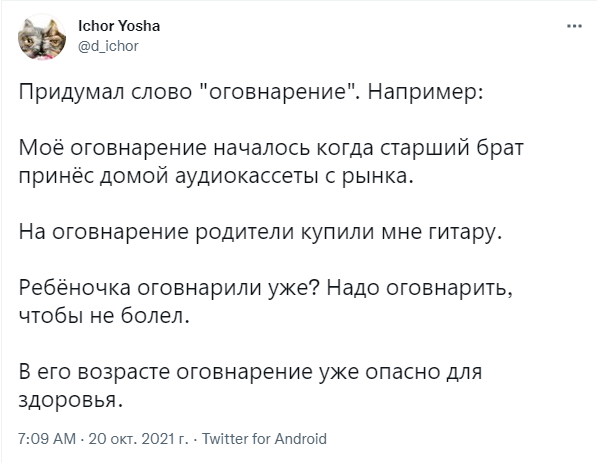Viewport: 597px width, 463px height.
Task: Click the phrase "В его возрасте"
Action: point(94,372)
